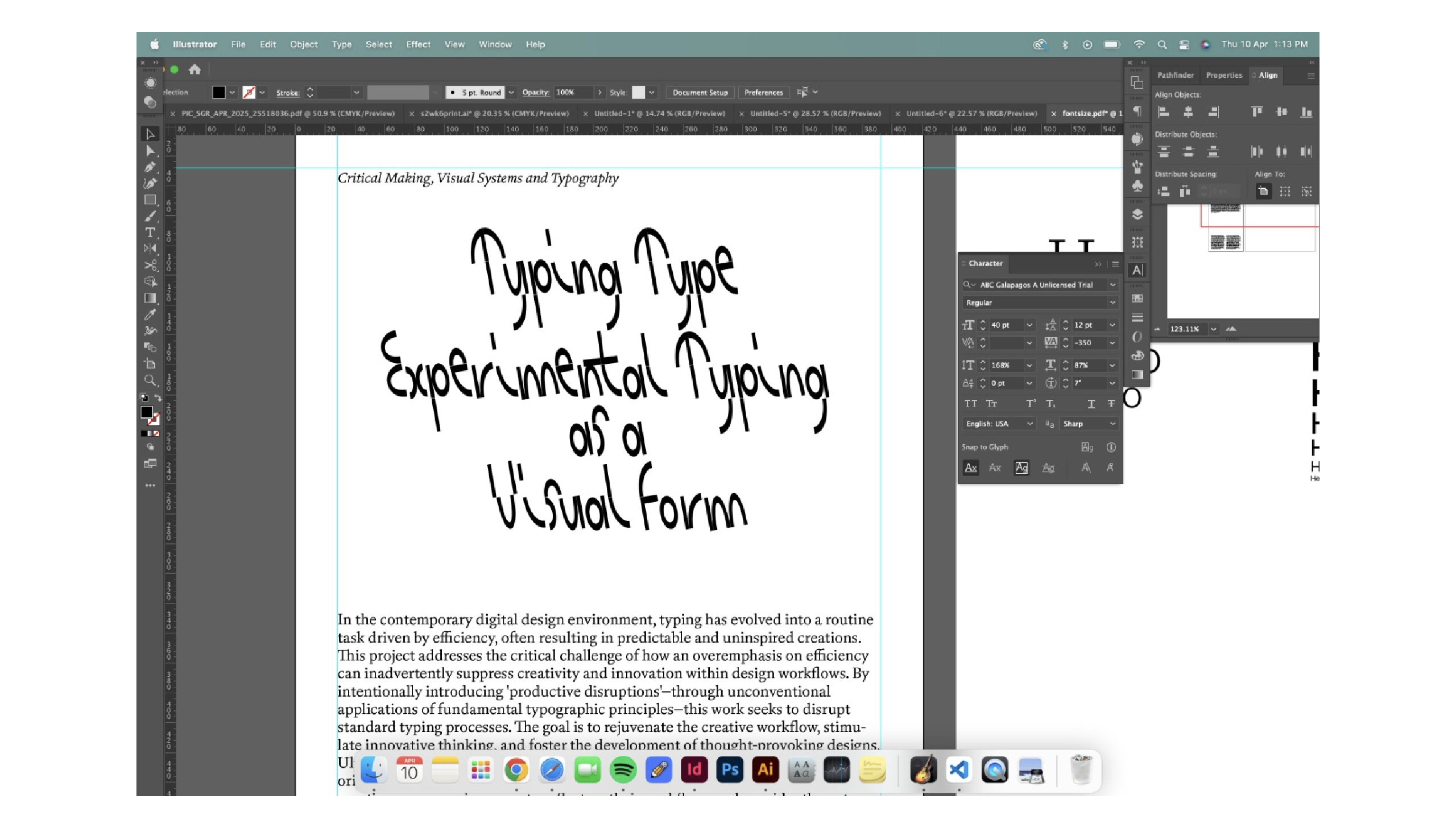1456x828 pixels.
Task: Open the Window menu
Action: click(495, 44)
